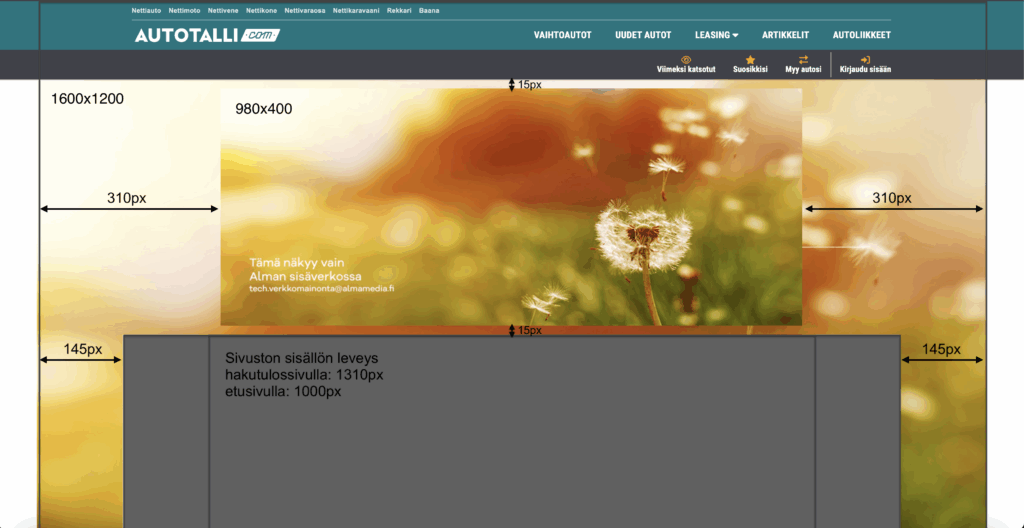The image size is (1024, 528).
Task: Click the grey site content area
Action: pos(511,450)
